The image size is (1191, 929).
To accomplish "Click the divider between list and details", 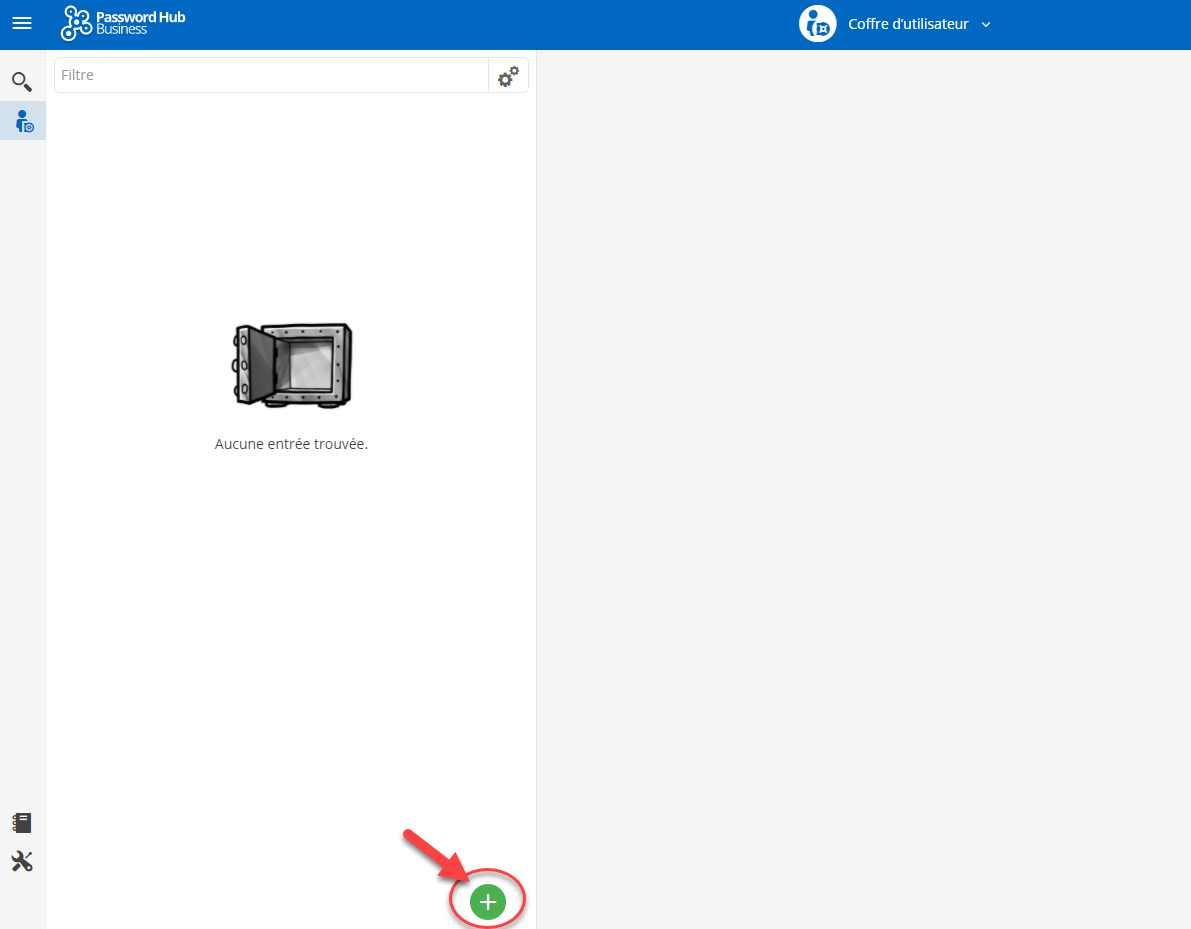I will coord(536,480).
